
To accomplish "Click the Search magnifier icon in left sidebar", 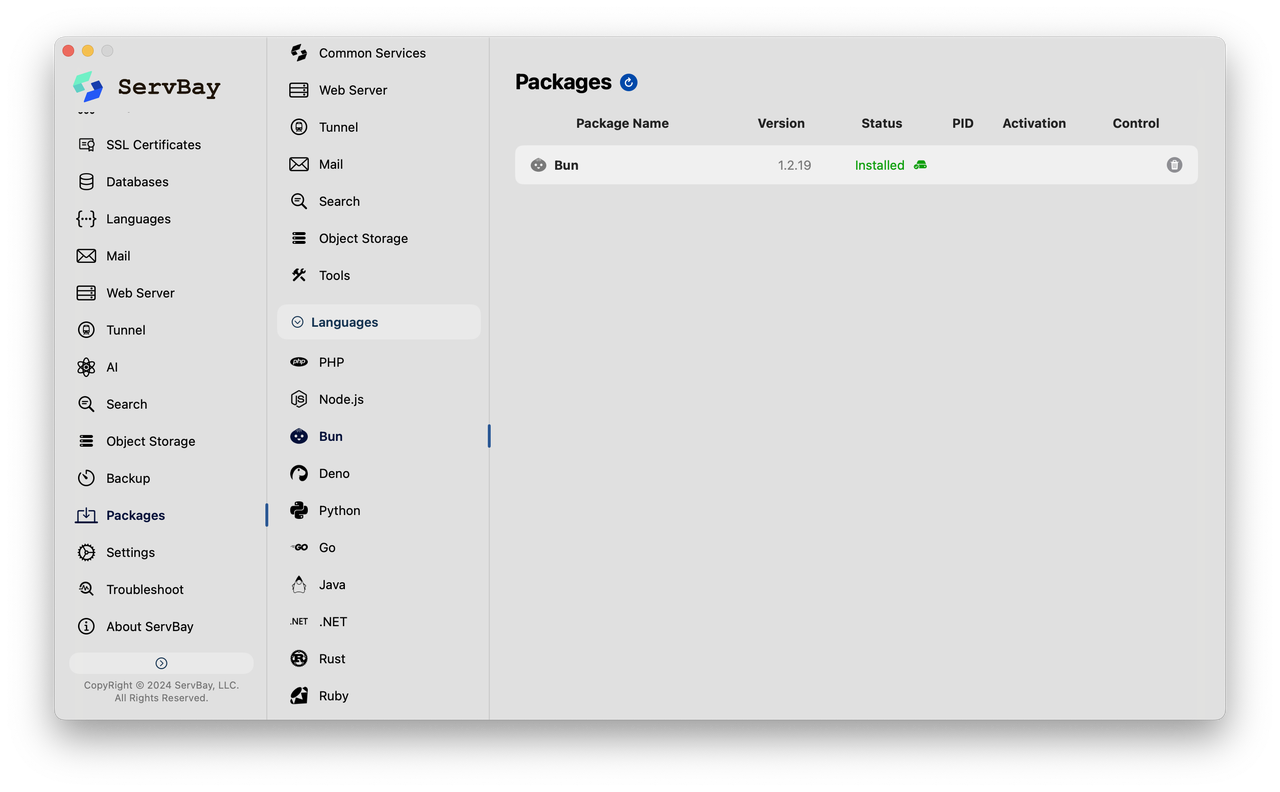I will coord(87,404).
